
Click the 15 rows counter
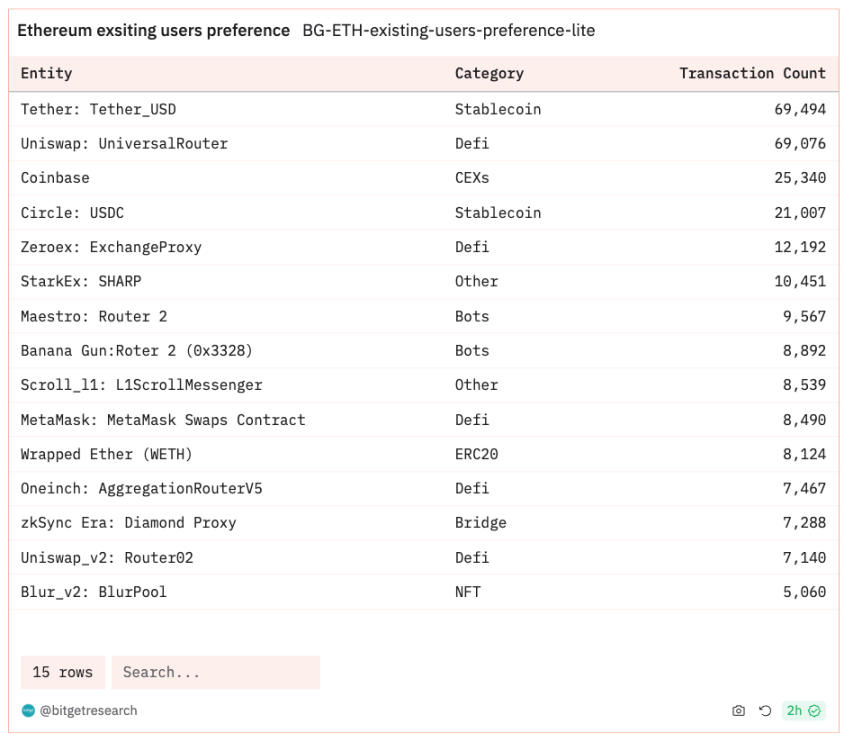click(62, 672)
